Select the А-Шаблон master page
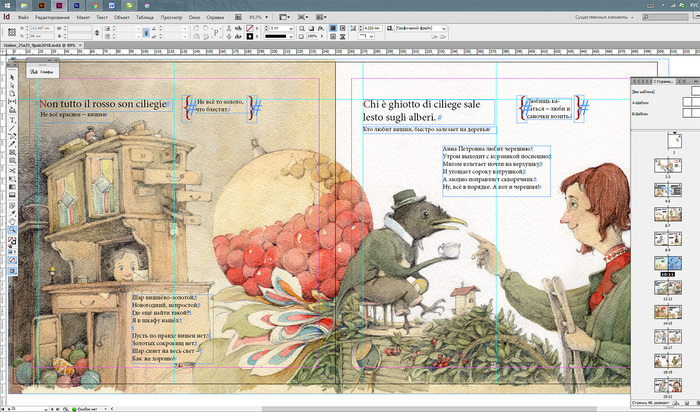The width and height of the screenshot is (700, 412). (x=640, y=103)
